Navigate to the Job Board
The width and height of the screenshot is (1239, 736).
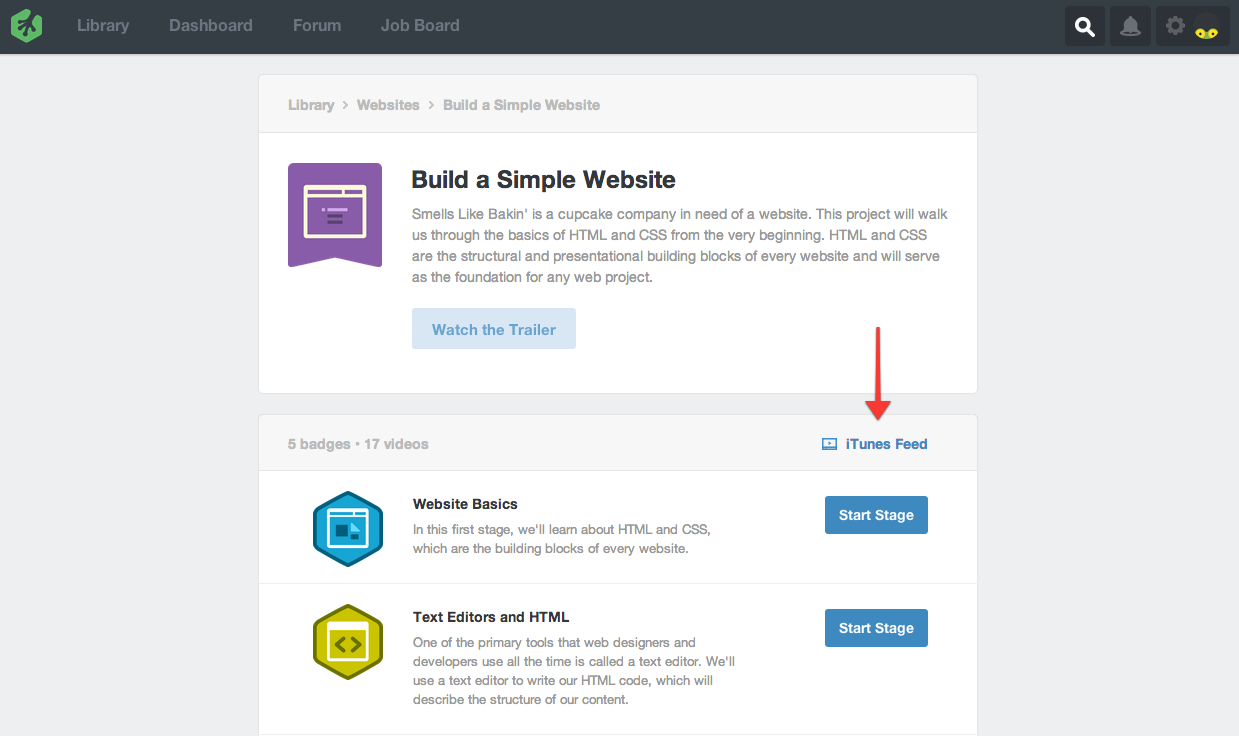tap(420, 26)
